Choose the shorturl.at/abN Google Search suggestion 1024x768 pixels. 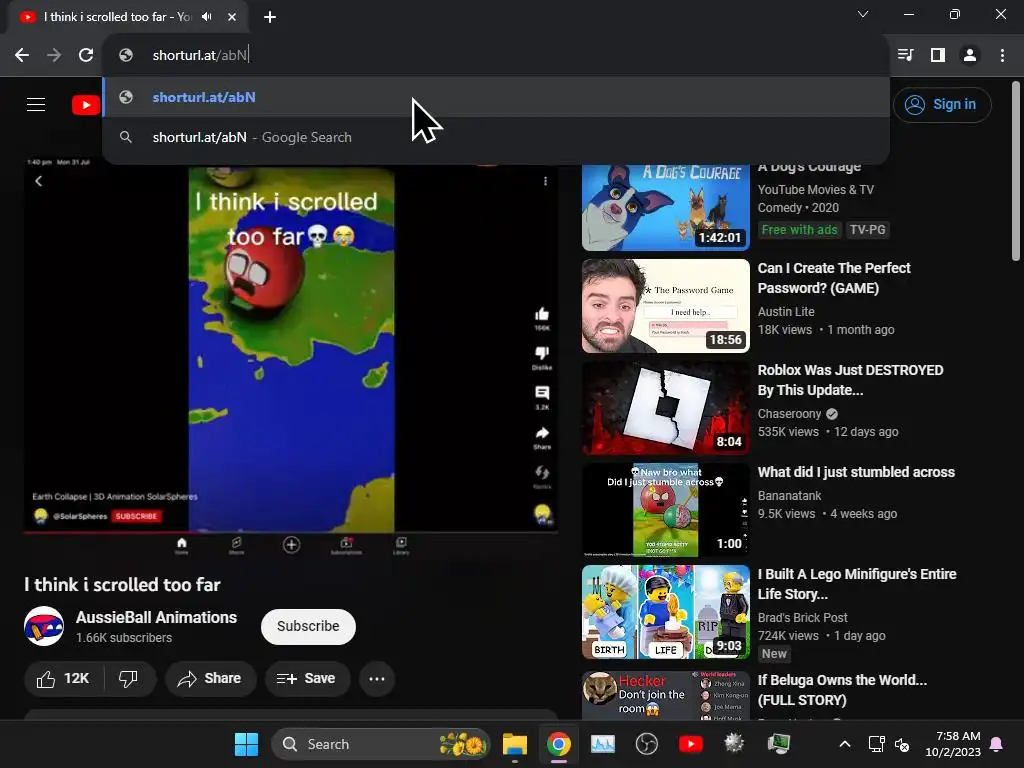[x=496, y=137]
